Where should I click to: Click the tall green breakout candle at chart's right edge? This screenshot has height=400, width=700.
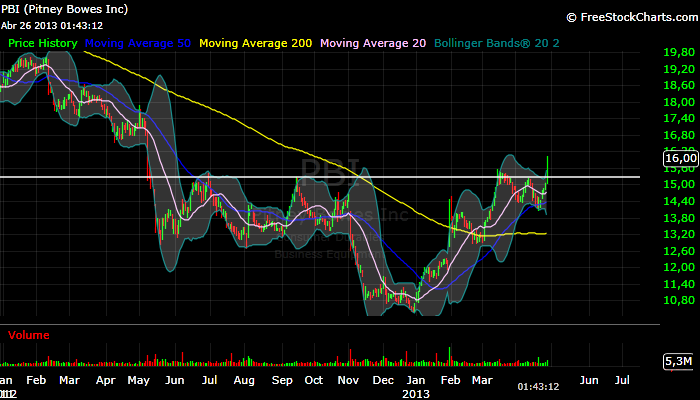pos(547,170)
